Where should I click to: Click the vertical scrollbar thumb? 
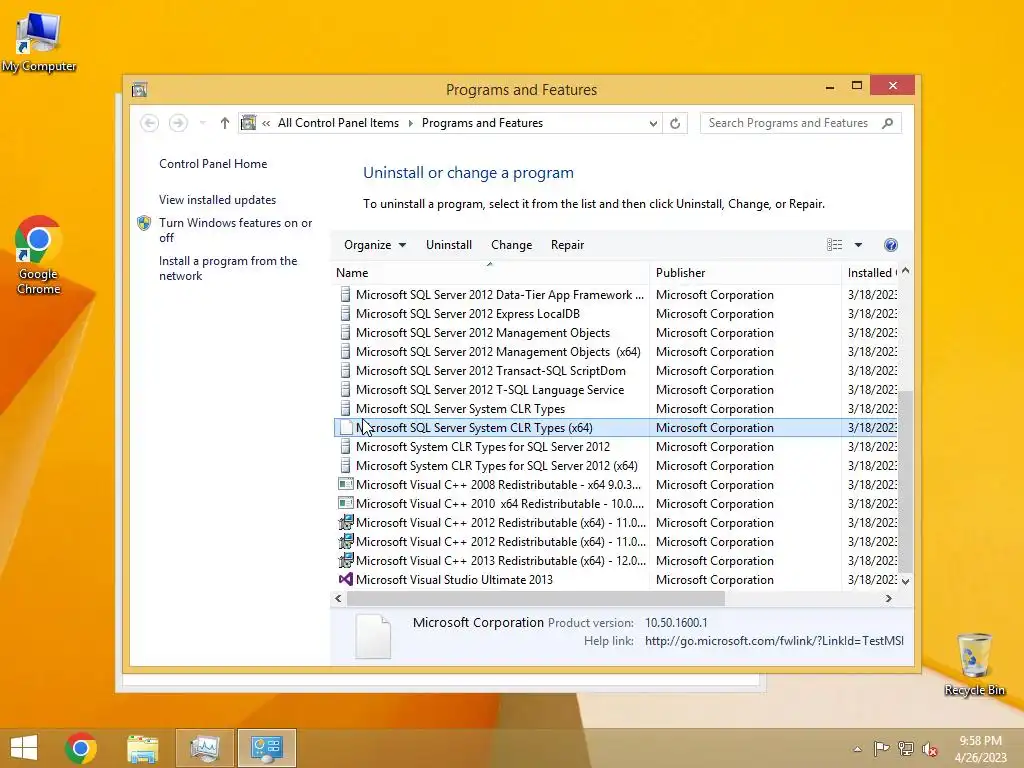(905, 481)
